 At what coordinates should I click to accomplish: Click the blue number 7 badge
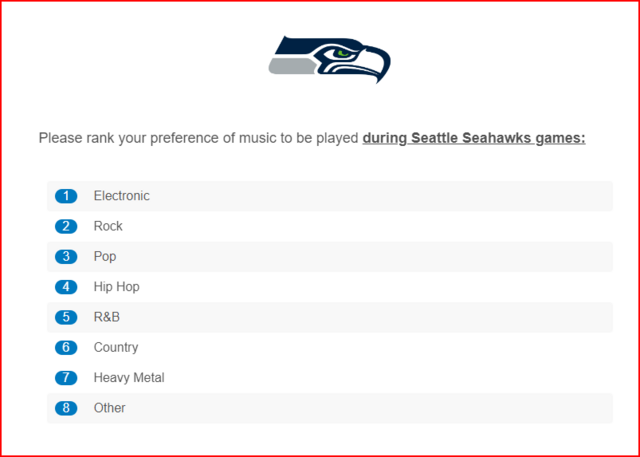click(x=66, y=378)
